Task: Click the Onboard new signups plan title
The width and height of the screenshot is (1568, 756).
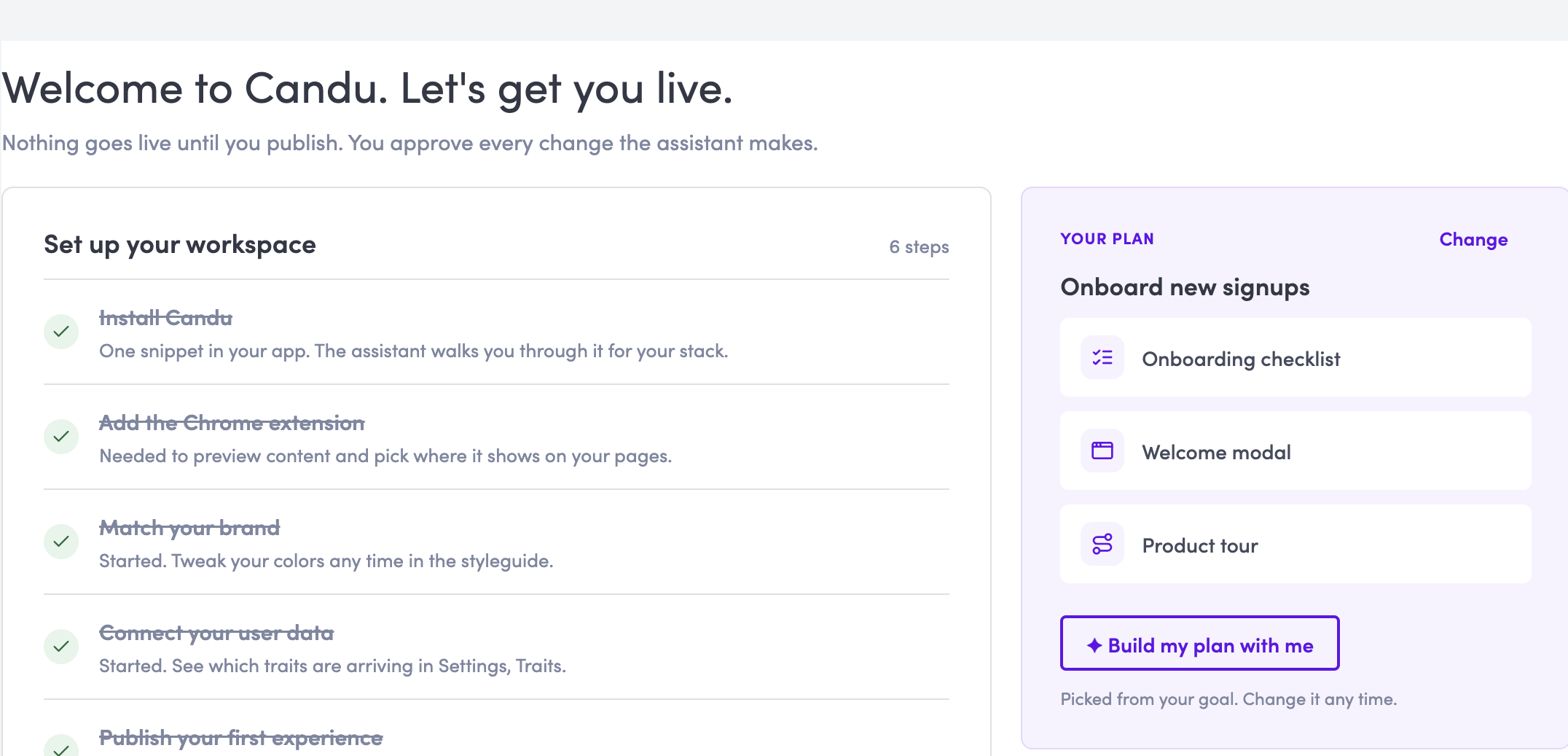Action: coord(1185,287)
